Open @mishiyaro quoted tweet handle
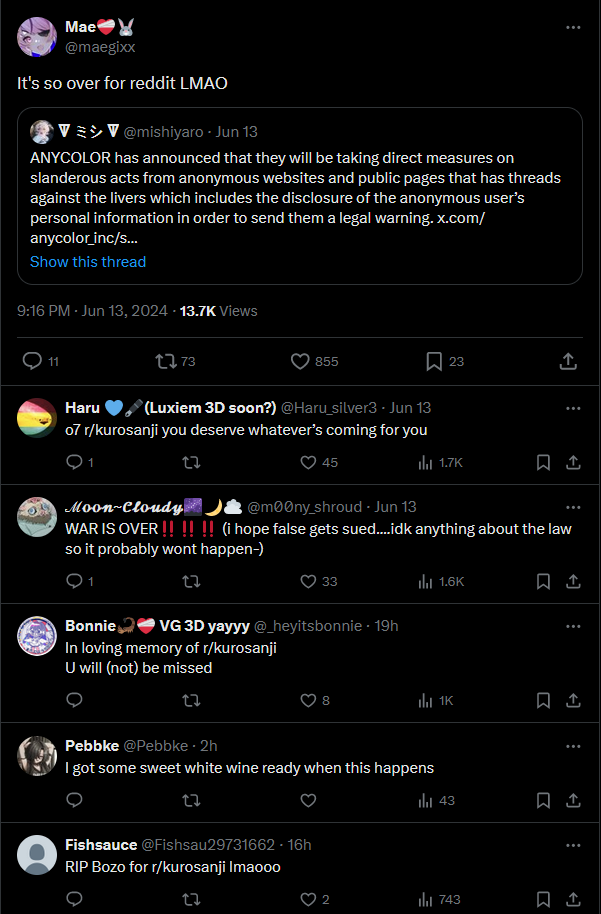Image resolution: width=601 pixels, height=914 pixels. 163,132
